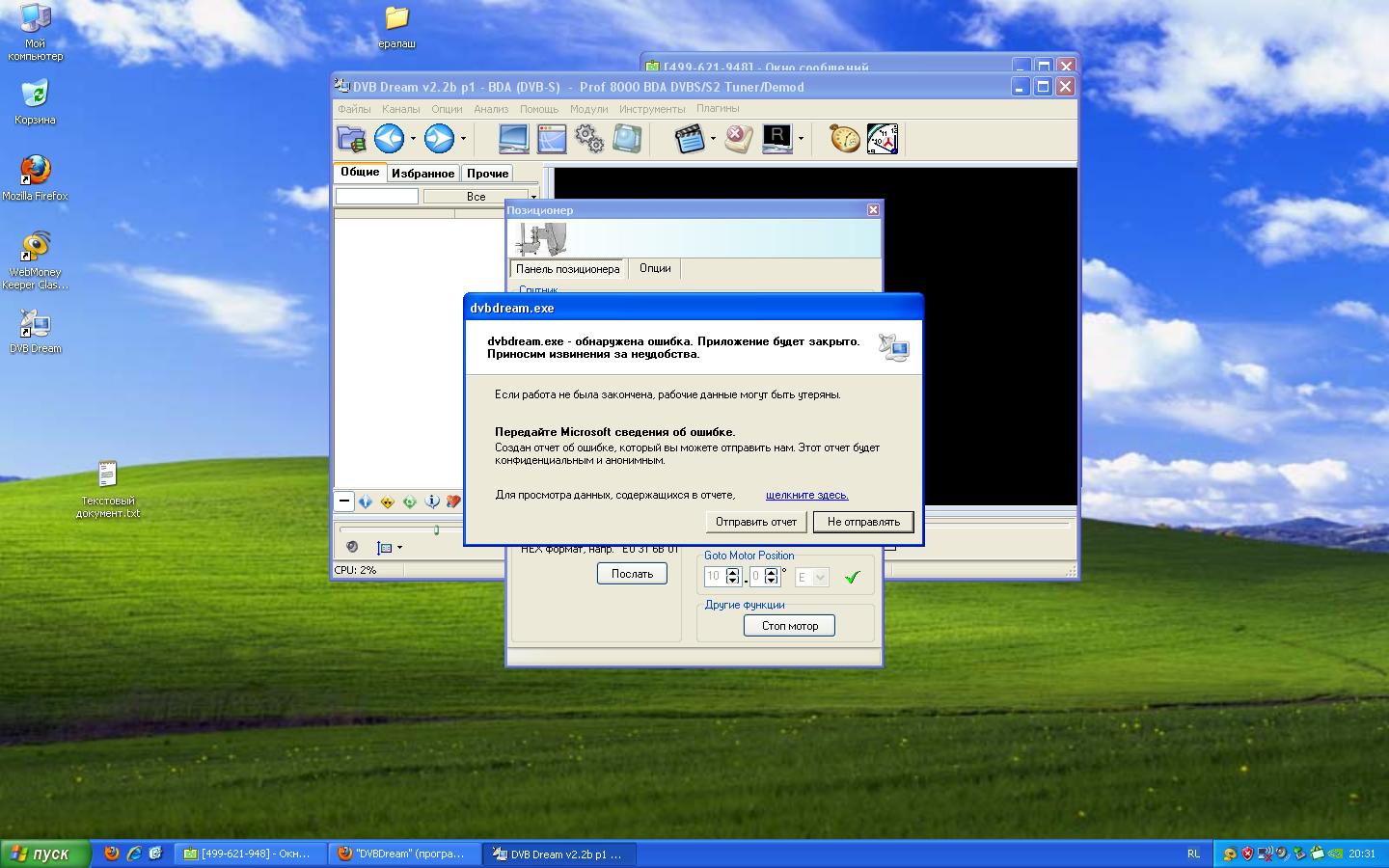
Task: Click the snapshot screen toolbar icon
Action: pyautogui.click(x=627, y=139)
